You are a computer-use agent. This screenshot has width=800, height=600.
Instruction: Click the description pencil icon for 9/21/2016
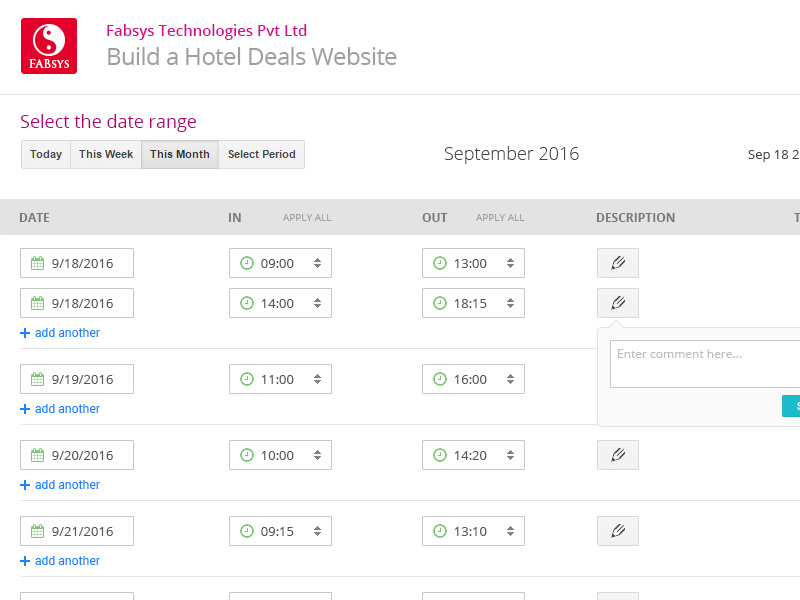pos(617,531)
